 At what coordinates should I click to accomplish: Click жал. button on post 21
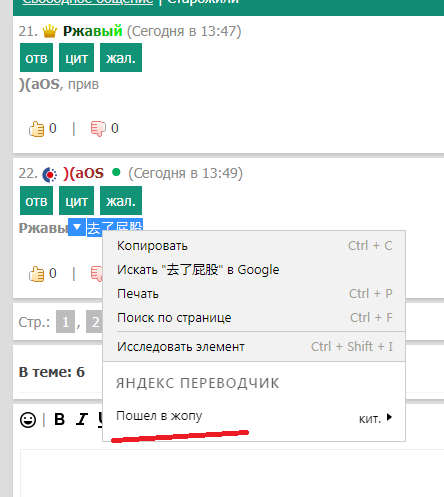(x=121, y=58)
